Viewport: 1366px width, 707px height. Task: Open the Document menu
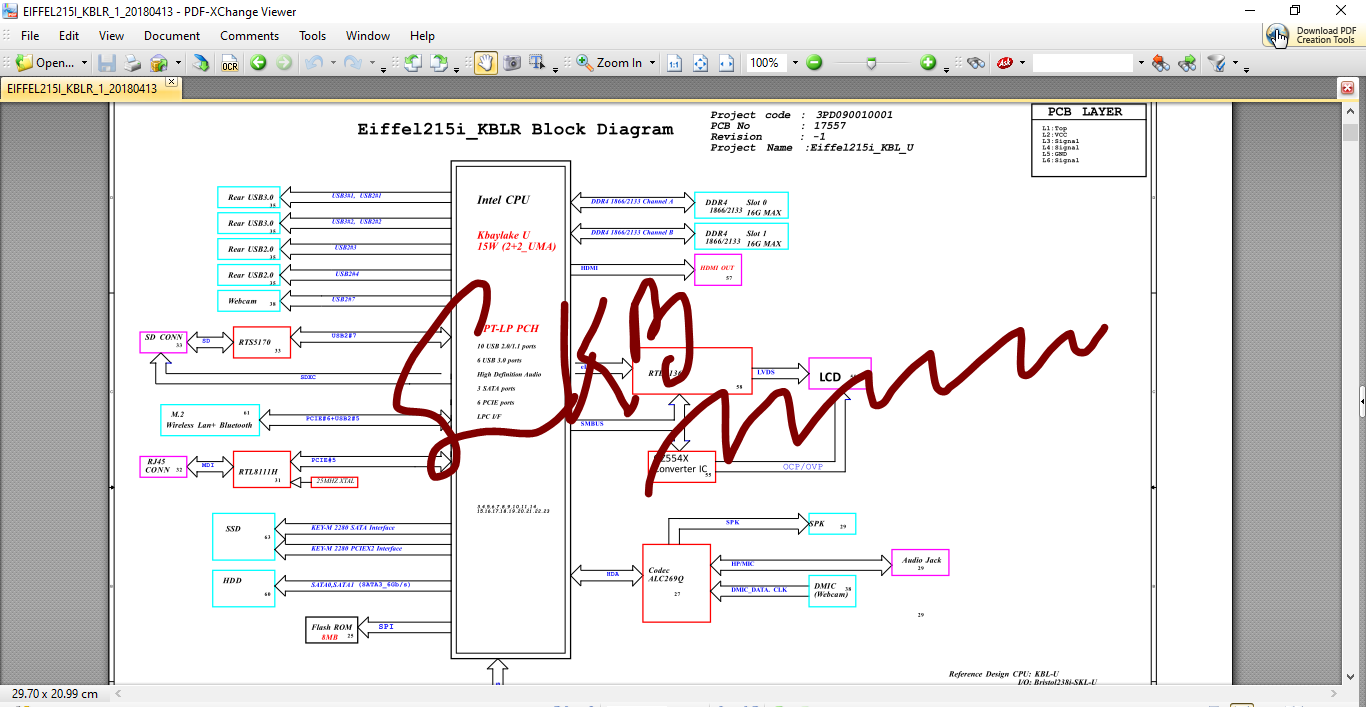(172, 35)
